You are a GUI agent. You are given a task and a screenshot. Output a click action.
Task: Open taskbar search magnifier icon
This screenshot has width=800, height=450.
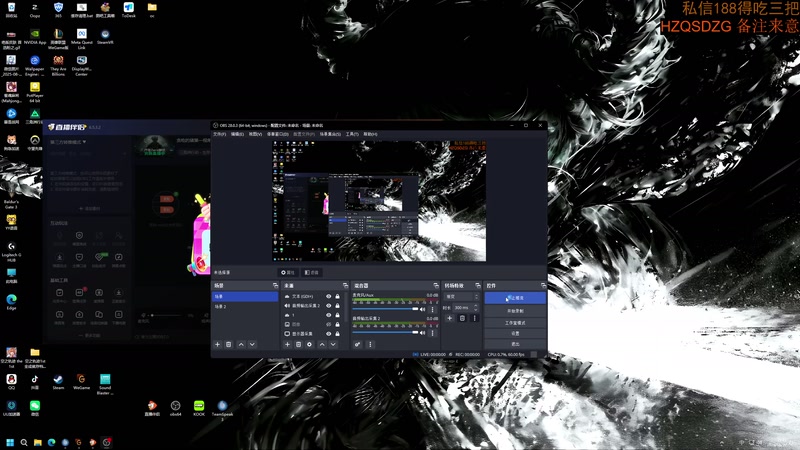click(23, 442)
